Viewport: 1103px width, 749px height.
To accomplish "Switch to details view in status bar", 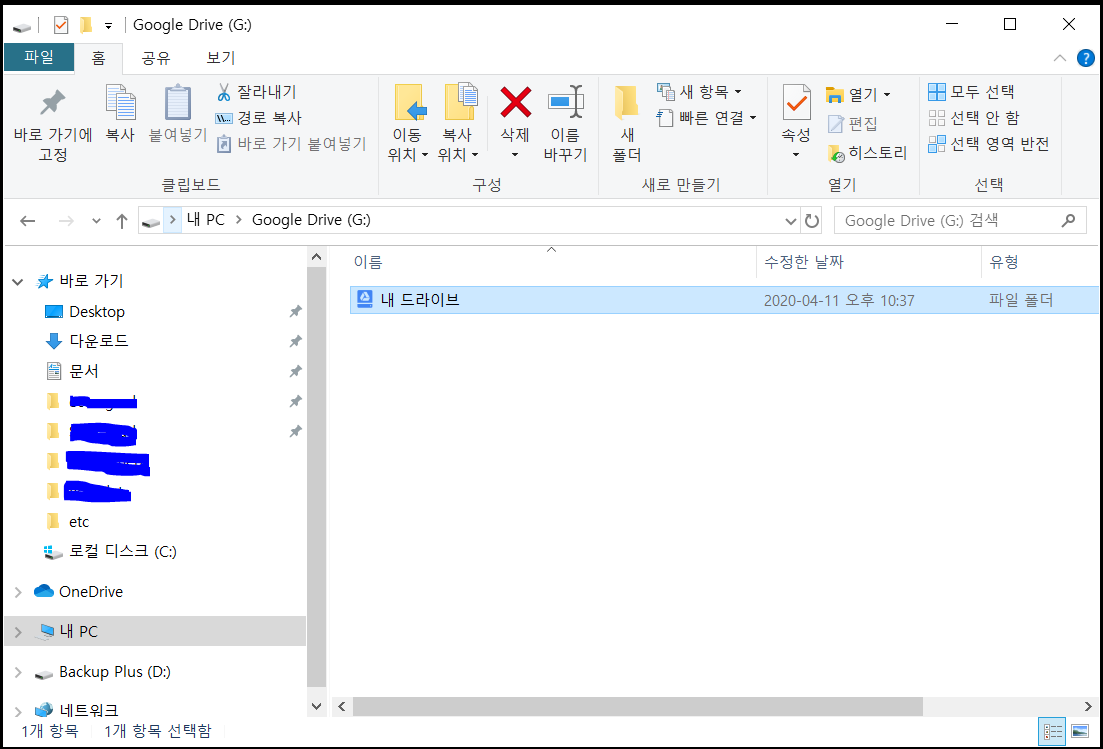I will click(1052, 731).
